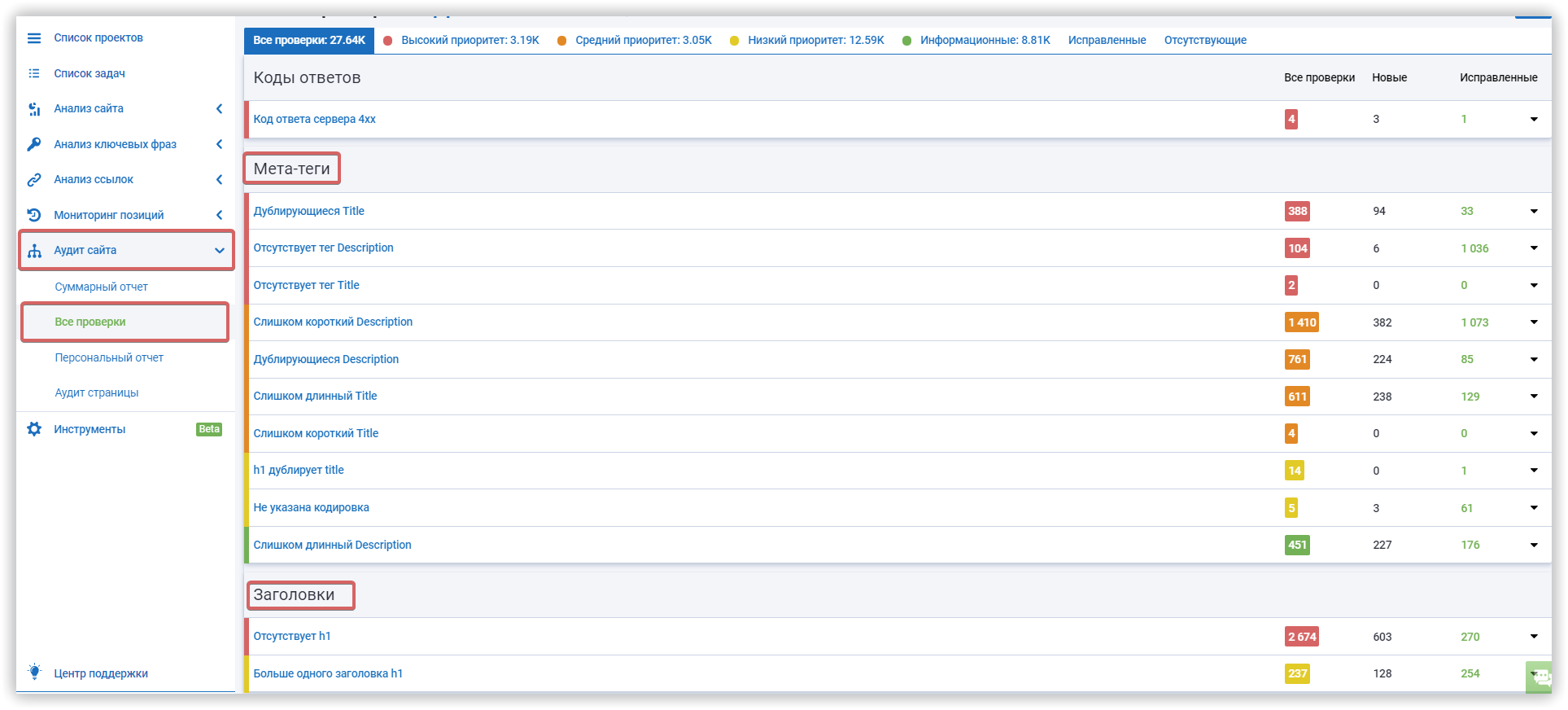
Task: Open Суммарный отчет in the sidebar
Action: [102, 287]
